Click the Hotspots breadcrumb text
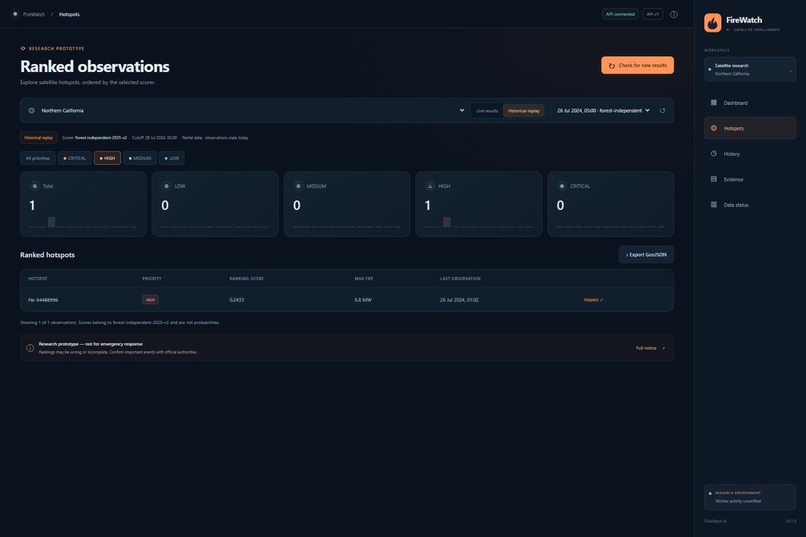 tap(69, 14)
